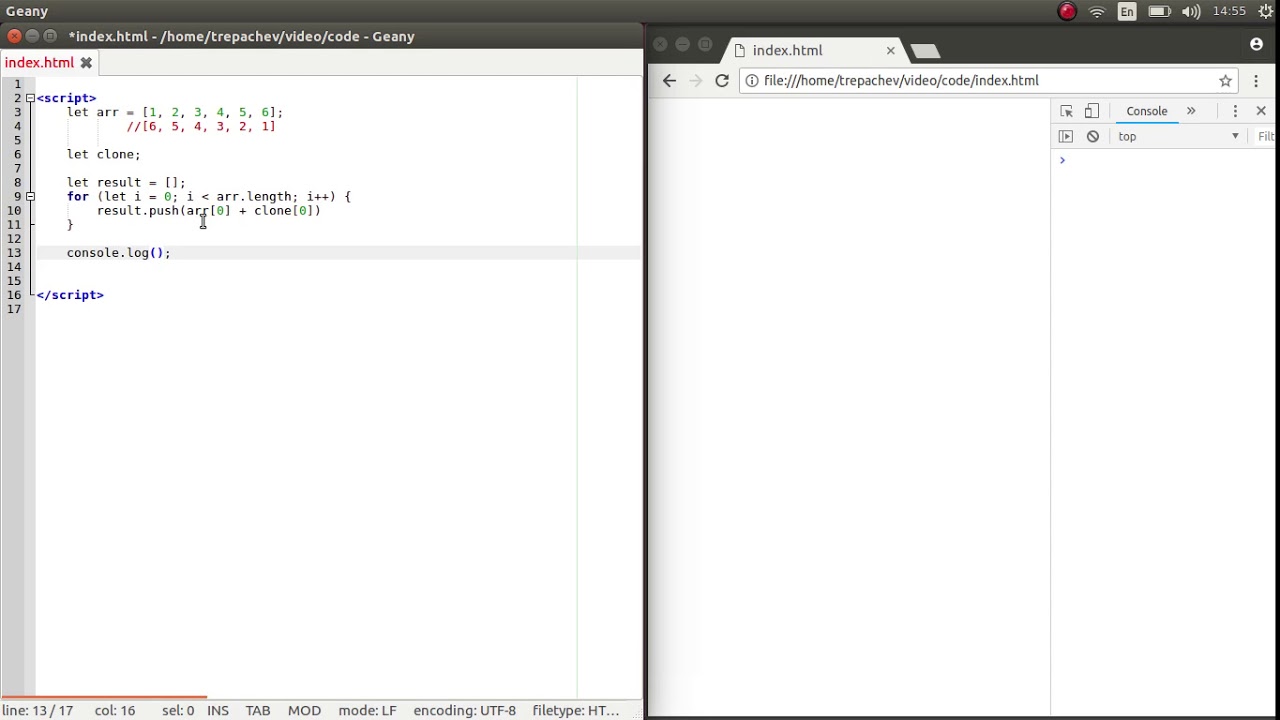The height and width of the screenshot is (720, 1280).
Task: Open the En keyboard layout indicator
Action: 1127,11
